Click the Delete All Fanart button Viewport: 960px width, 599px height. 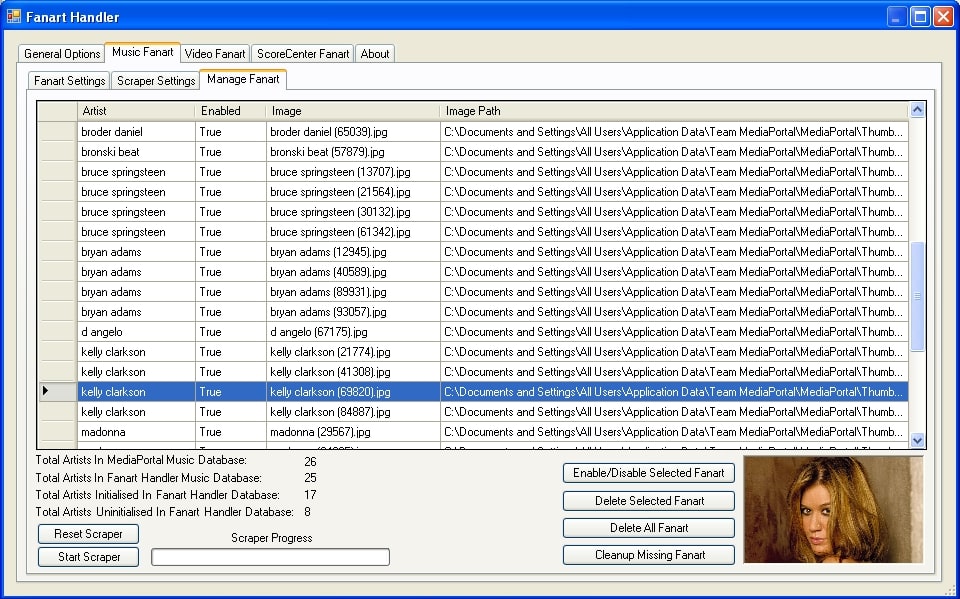[649, 528]
